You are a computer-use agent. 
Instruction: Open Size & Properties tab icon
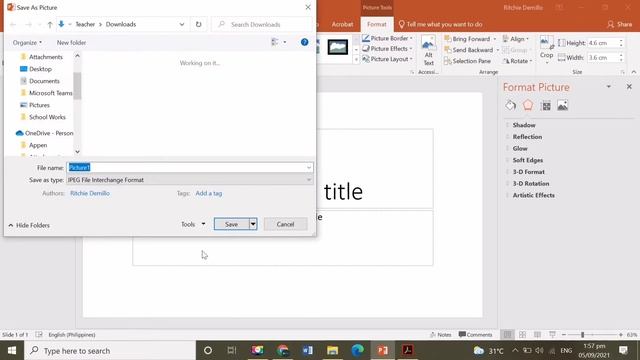pos(546,106)
